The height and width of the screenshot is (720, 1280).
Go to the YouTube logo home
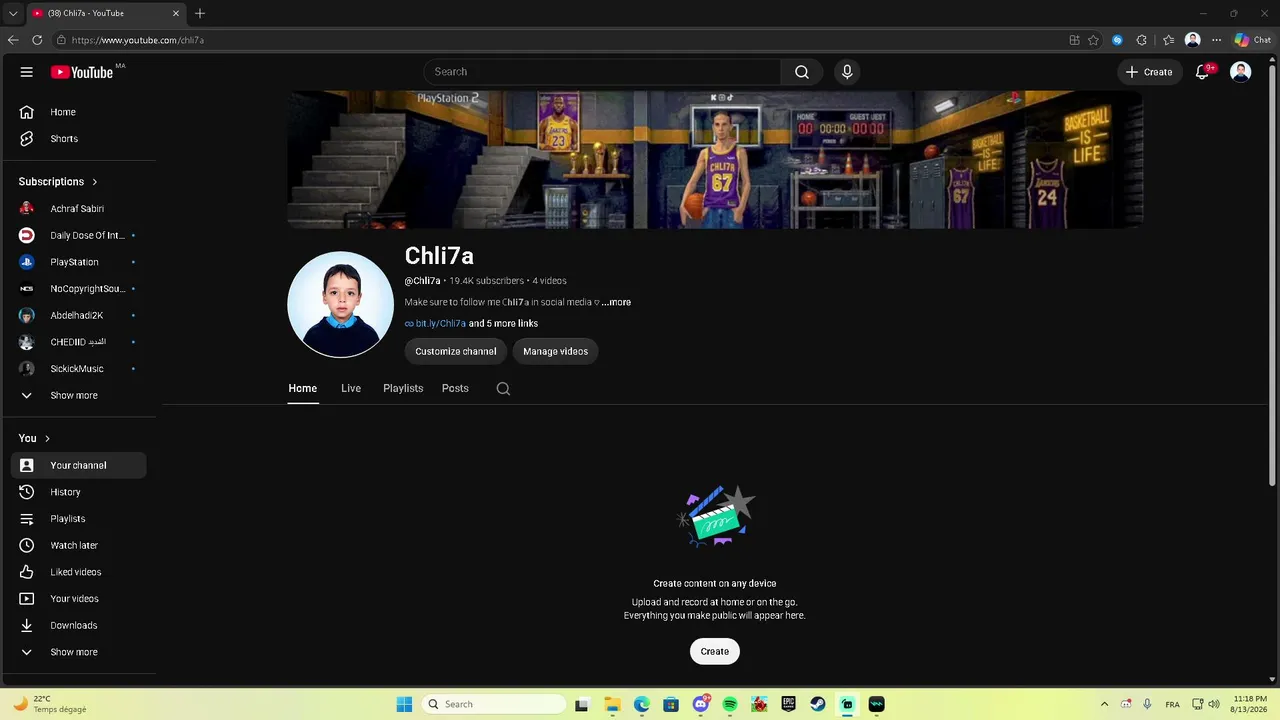[83, 72]
